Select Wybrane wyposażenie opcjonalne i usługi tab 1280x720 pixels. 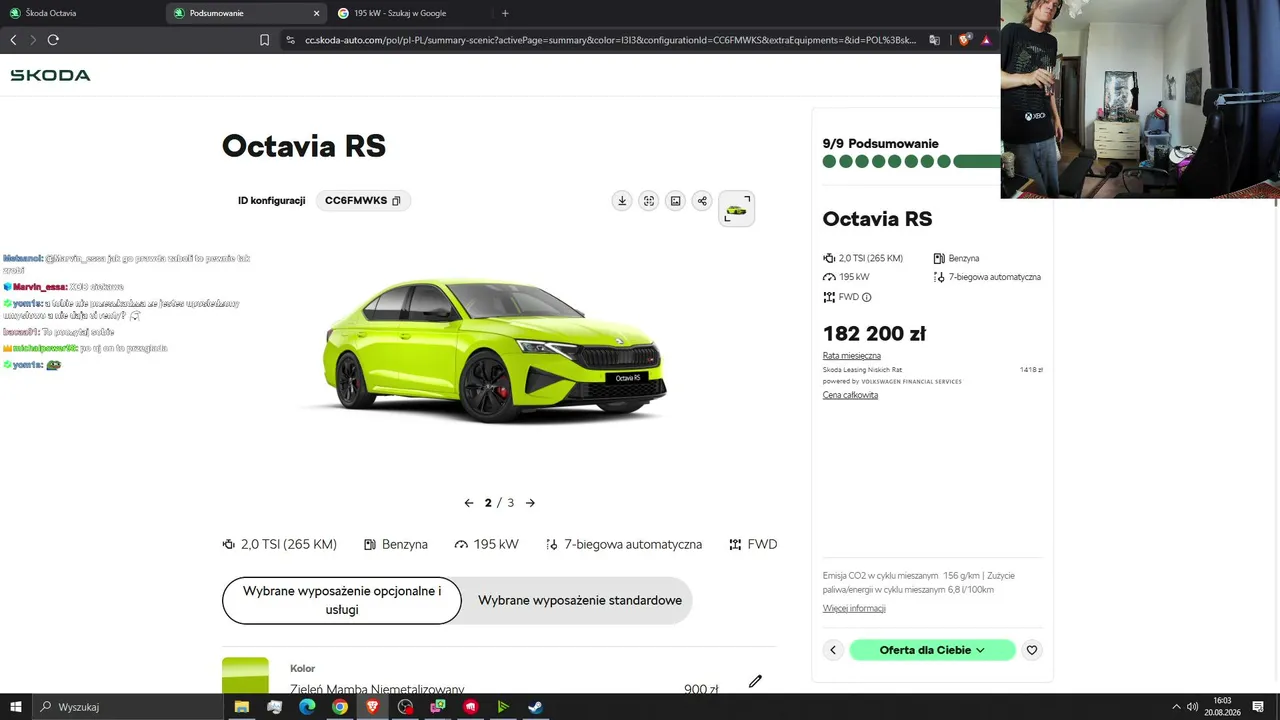click(342, 600)
